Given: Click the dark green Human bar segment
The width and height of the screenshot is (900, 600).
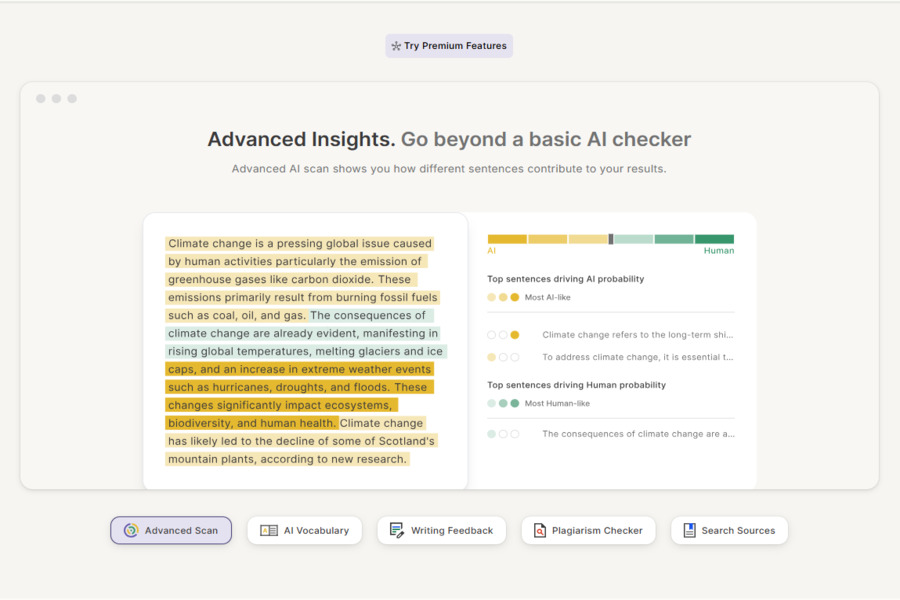Looking at the screenshot, I should 715,239.
